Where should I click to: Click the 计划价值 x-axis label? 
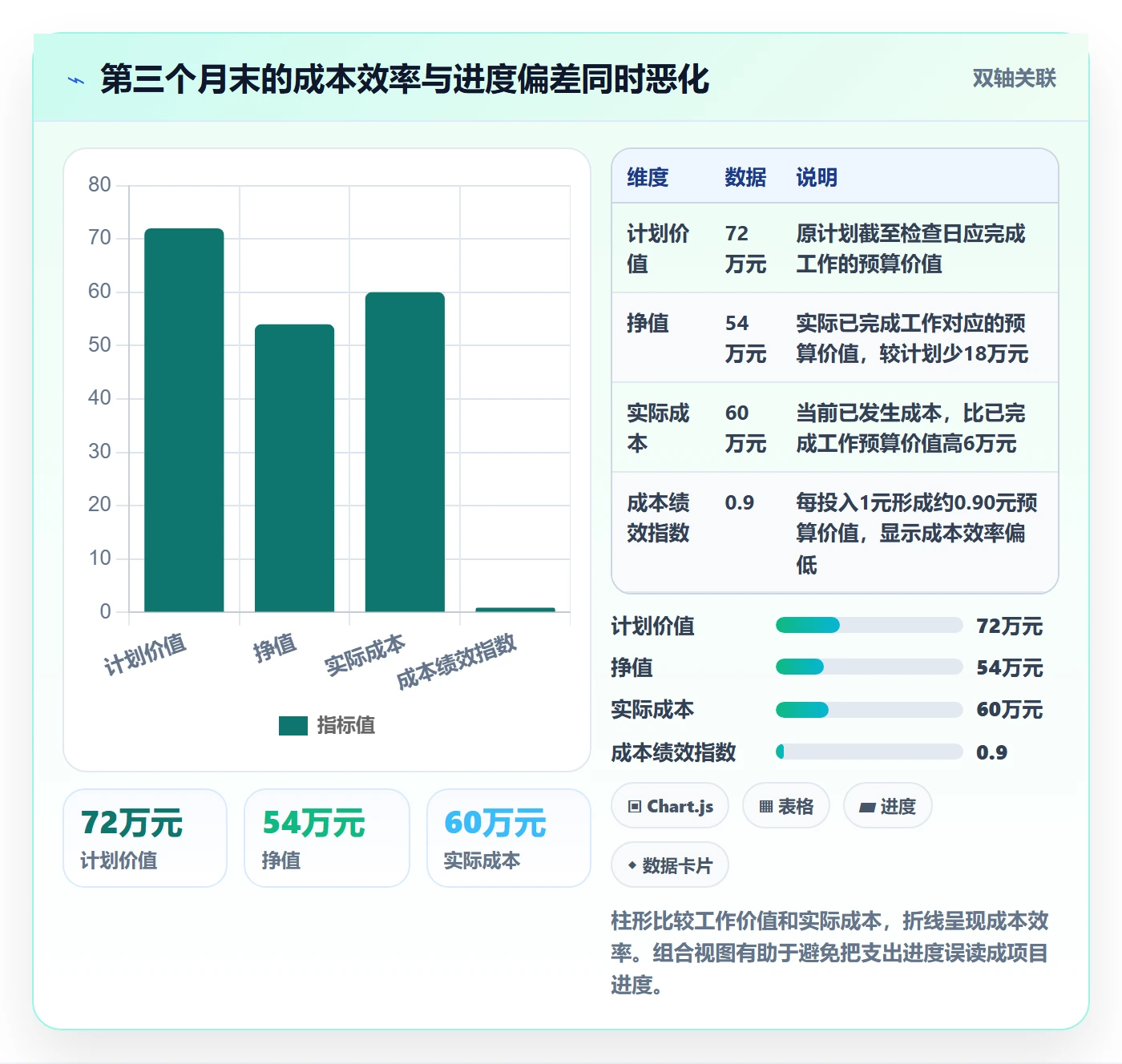[x=145, y=653]
